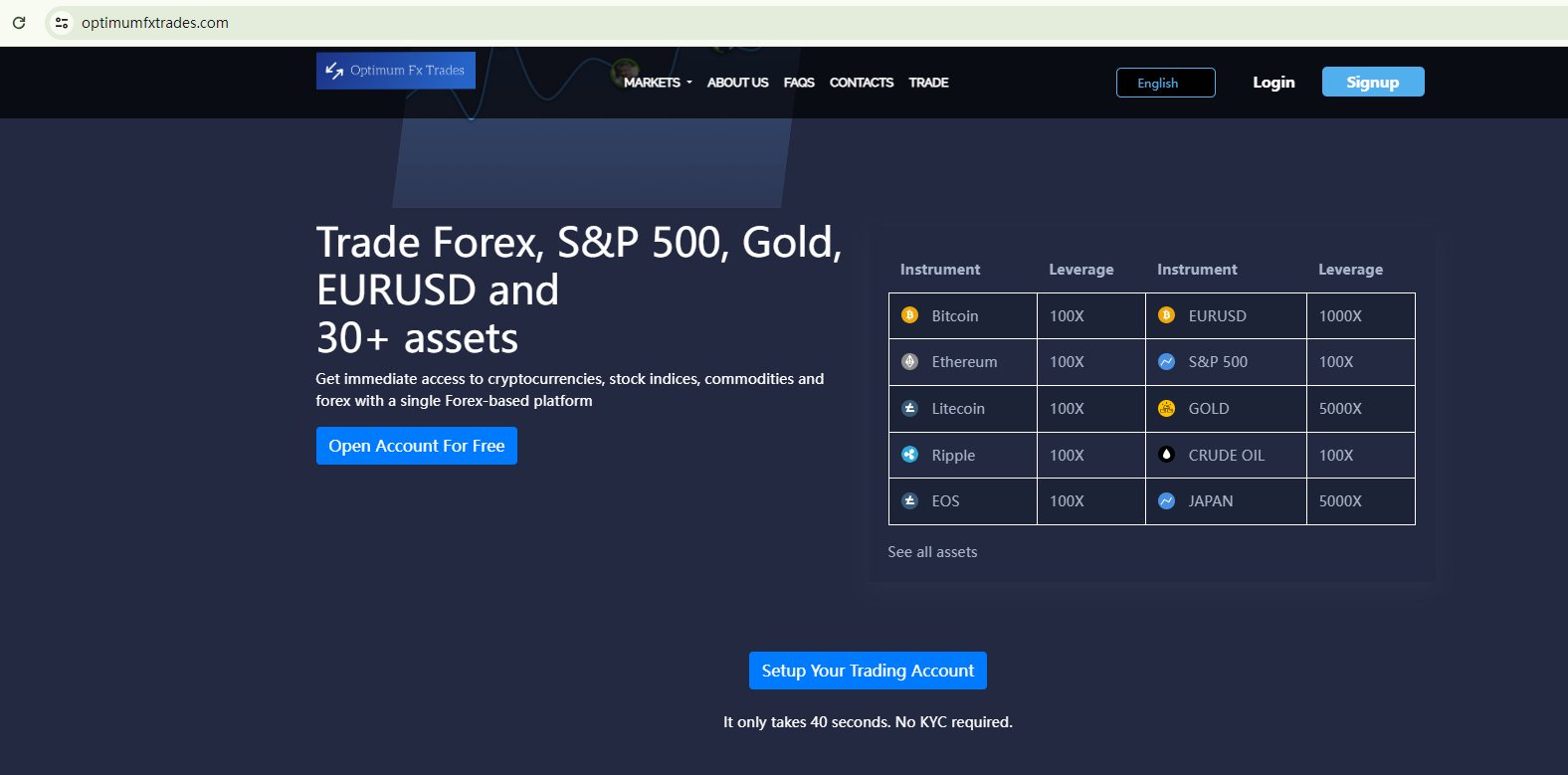Open the TRADE menu item
The image size is (1568, 775).
click(928, 83)
